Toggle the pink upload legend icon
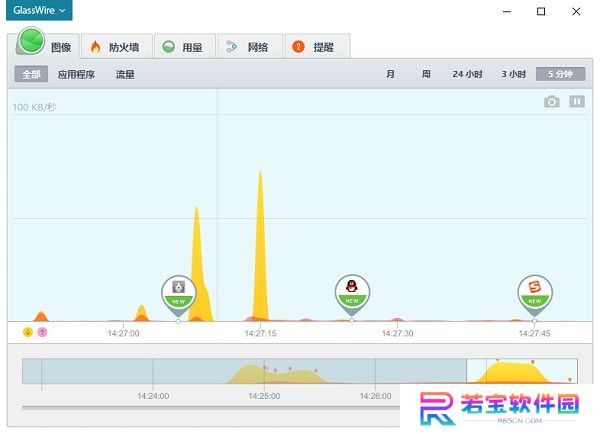This screenshot has height=434, width=600. pyautogui.click(x=42, y=332)
